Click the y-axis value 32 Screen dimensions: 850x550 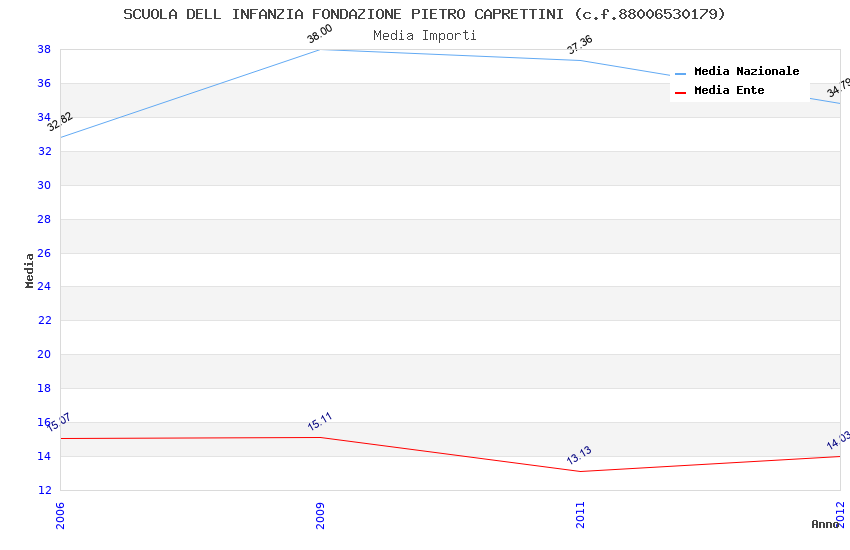pyautogui.click(x=44, y=151)
